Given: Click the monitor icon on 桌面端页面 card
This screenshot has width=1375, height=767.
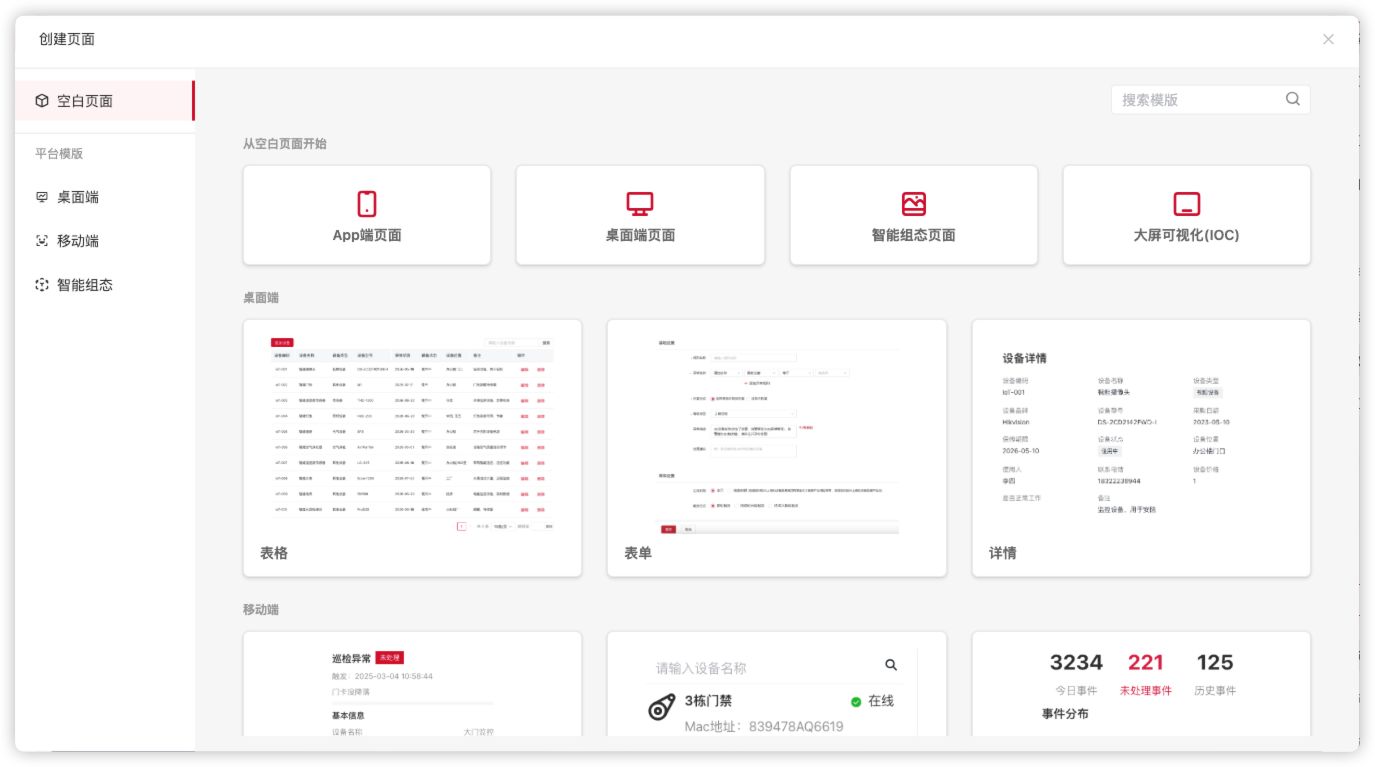Looking at the screenshot, I should tap(639, 203).
